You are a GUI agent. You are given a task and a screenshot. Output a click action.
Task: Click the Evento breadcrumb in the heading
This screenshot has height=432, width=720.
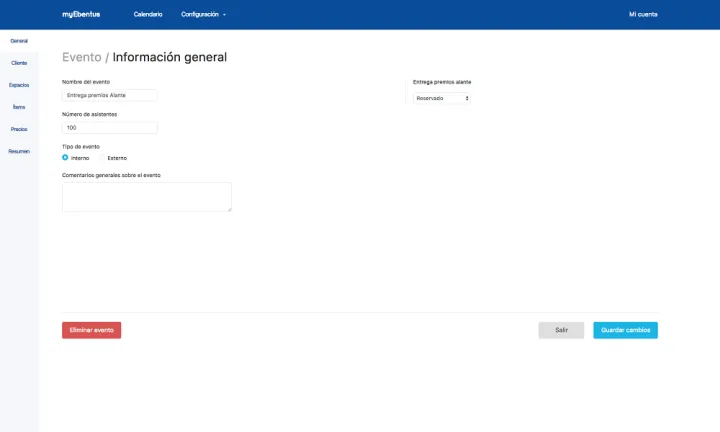81,58
